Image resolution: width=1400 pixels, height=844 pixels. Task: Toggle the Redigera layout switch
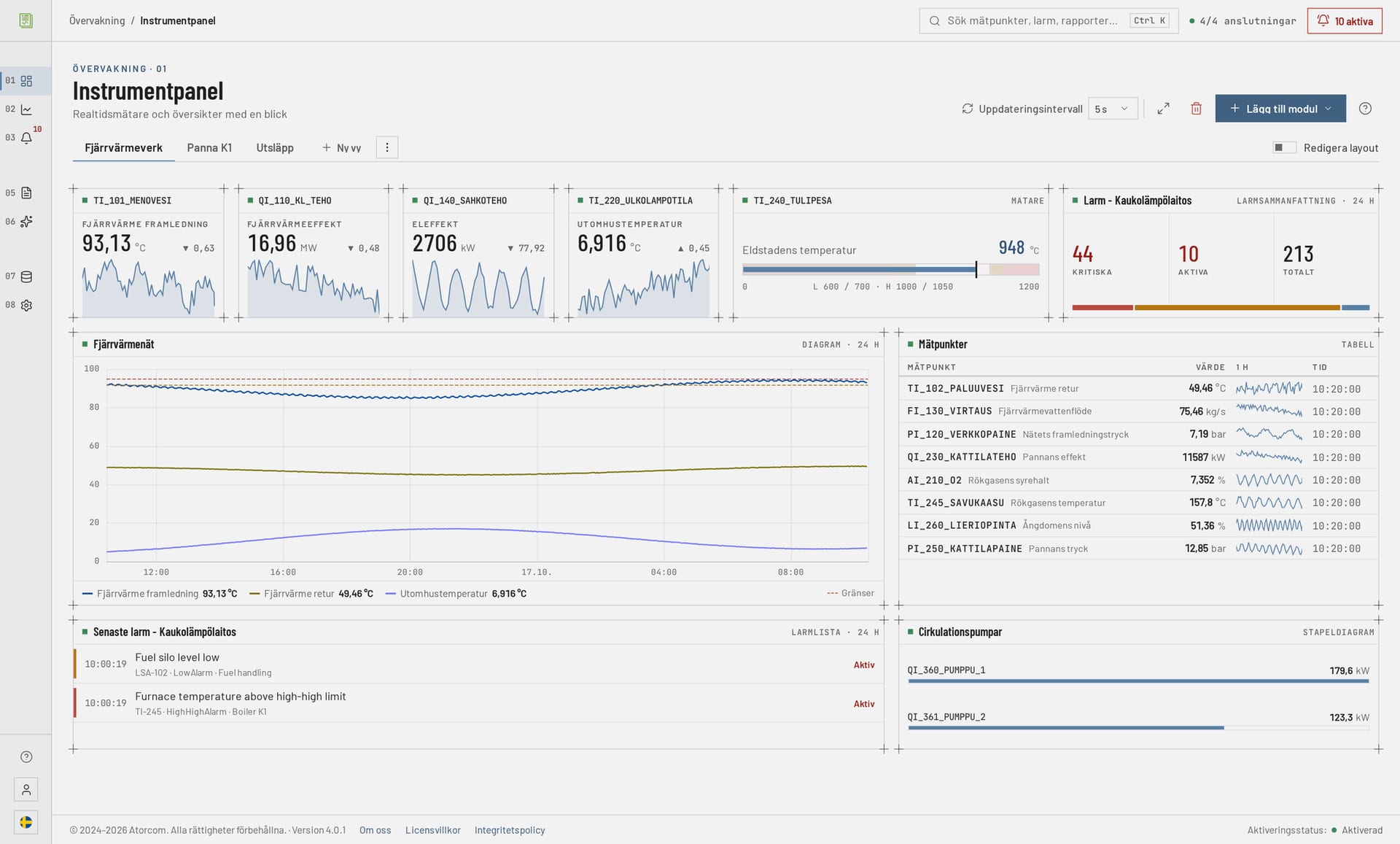pos(1285,148)
